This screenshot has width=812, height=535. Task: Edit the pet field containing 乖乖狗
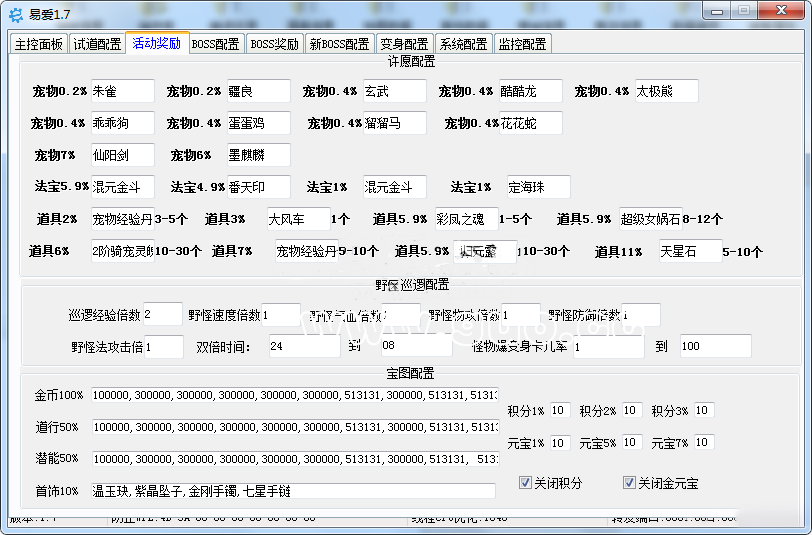pyautogui.click(x=123, y=123)
